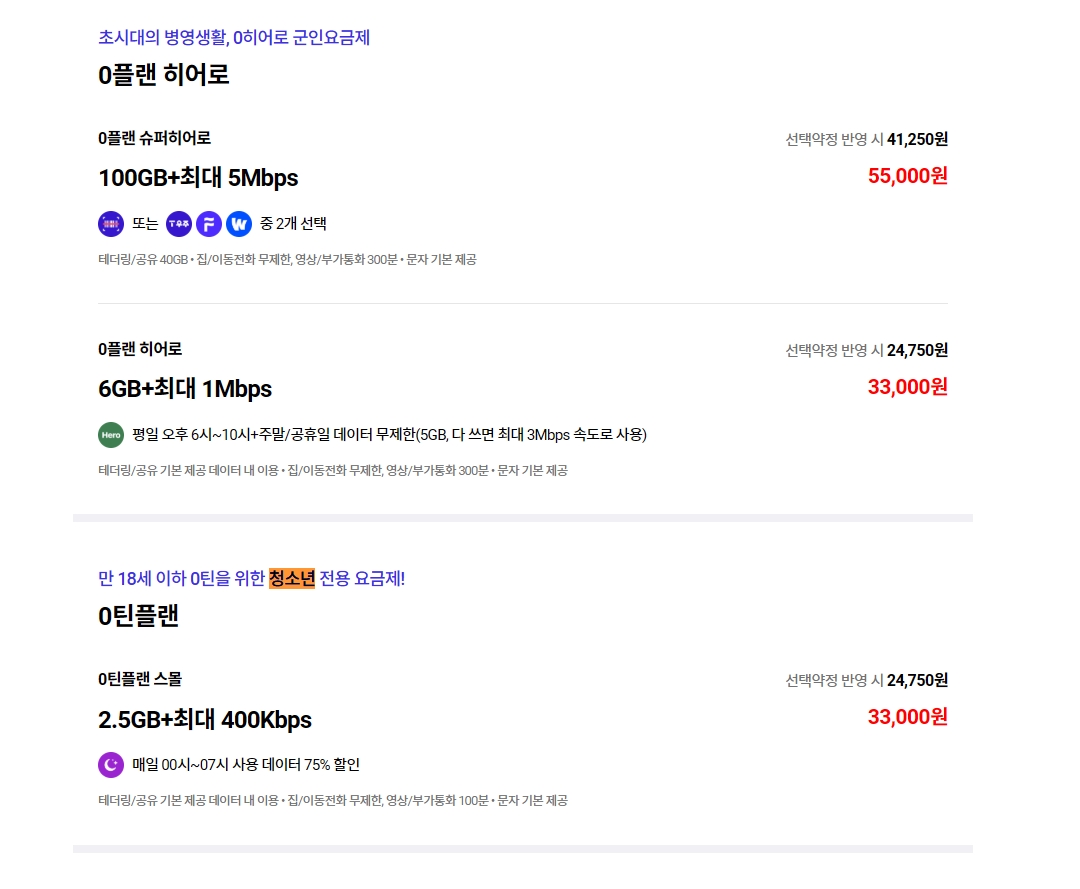Select the 6GB+최대 1Mbps data heading
Viewport: 1080px width, 889px height.
click(185, 389)
